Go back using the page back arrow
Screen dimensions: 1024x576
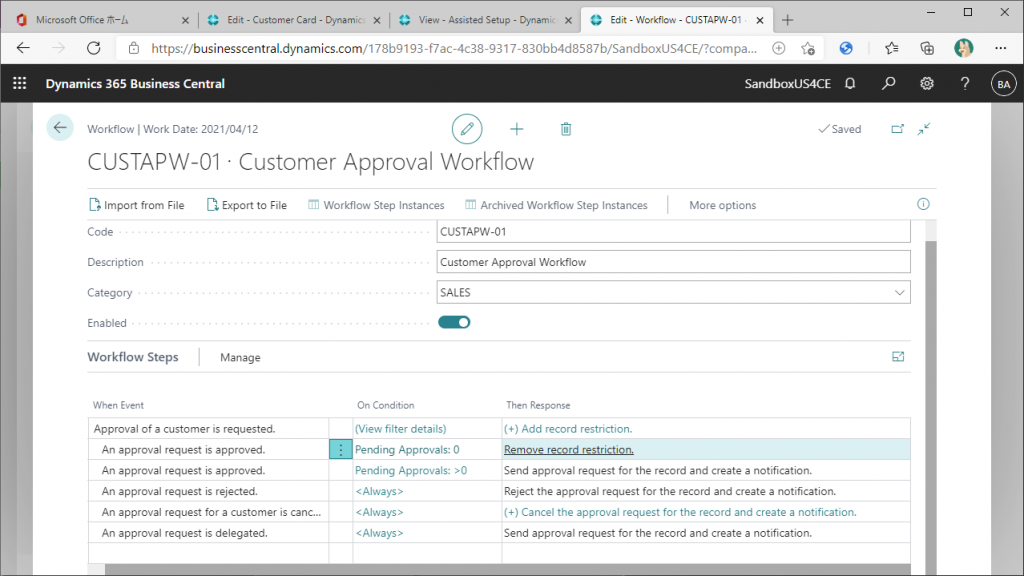[x=60, y=128]
